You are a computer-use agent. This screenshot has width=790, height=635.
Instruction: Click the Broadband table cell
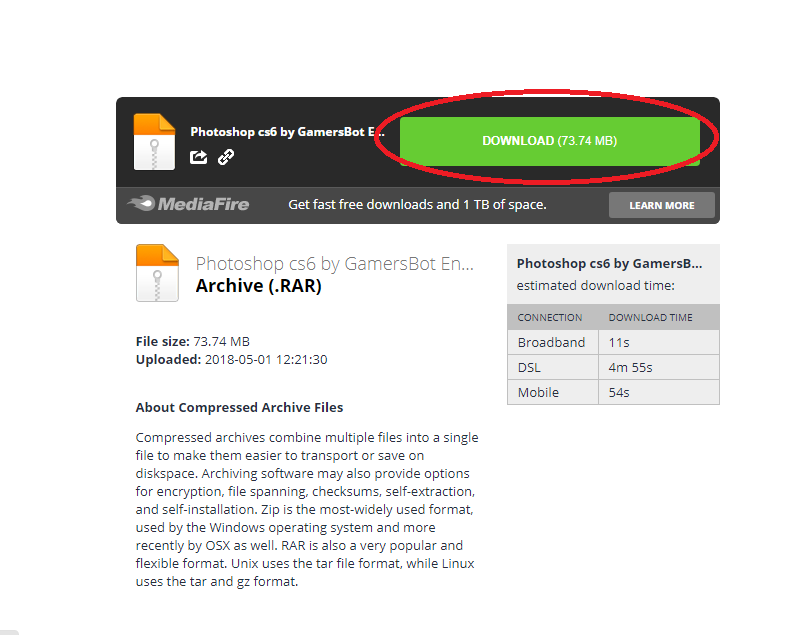tap(553, 342)
